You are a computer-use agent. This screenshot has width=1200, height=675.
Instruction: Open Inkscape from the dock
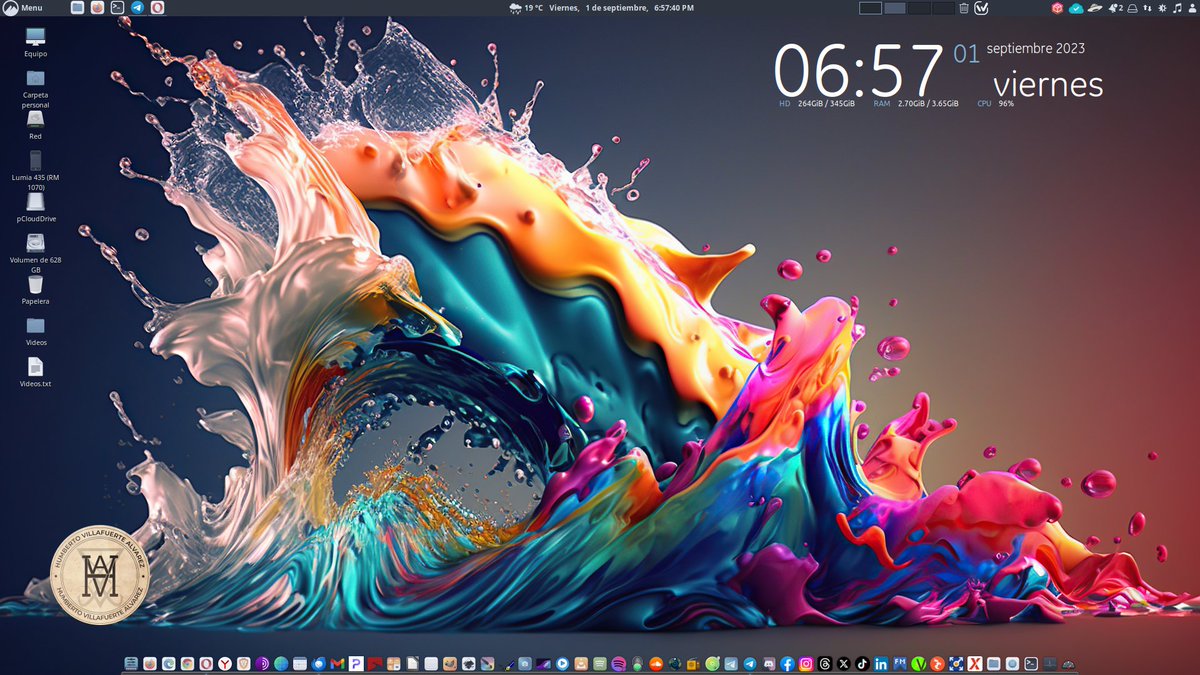pyautogui.click(x=468, y=663)
